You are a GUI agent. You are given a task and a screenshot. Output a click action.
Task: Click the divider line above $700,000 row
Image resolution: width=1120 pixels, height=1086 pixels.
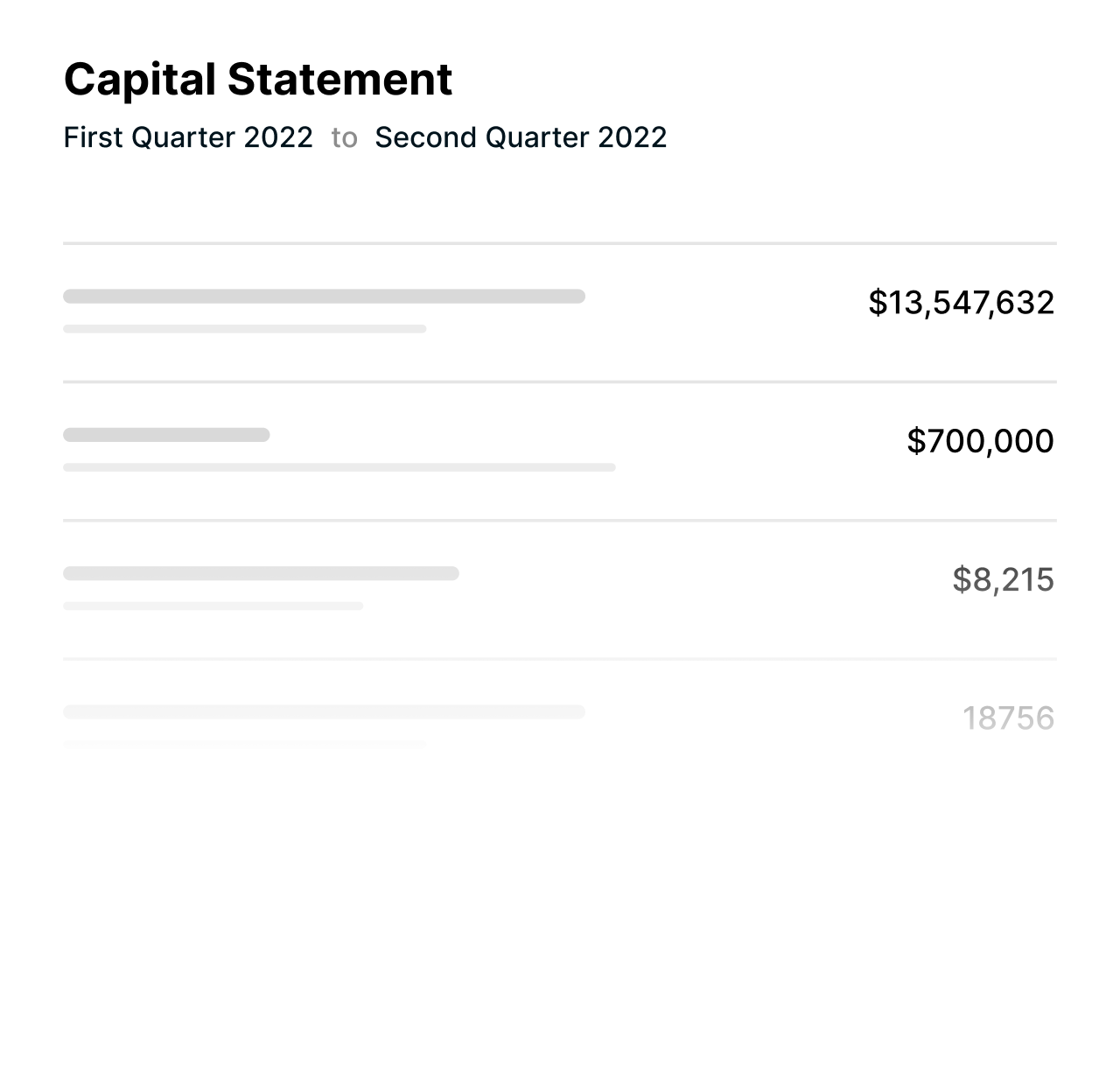click(x=560, y=382)
